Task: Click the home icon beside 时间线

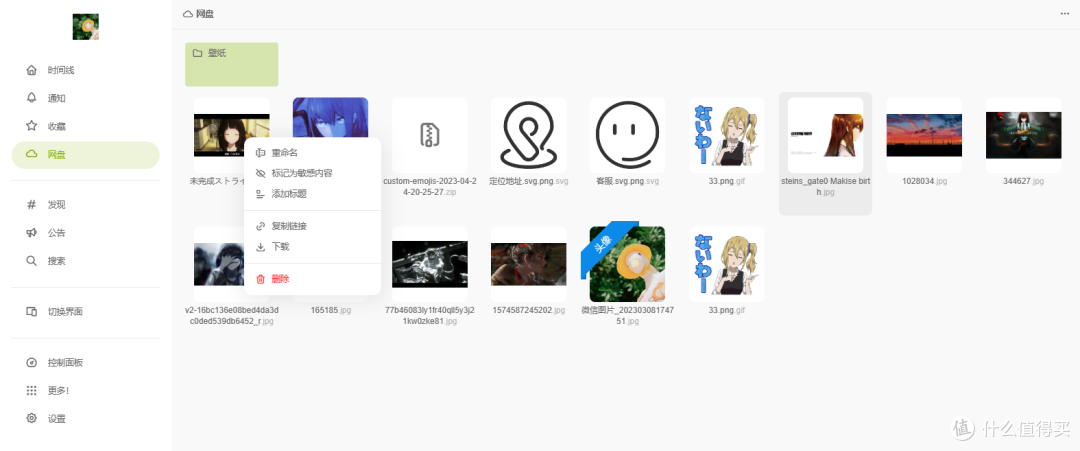Action: click(31, 70)
